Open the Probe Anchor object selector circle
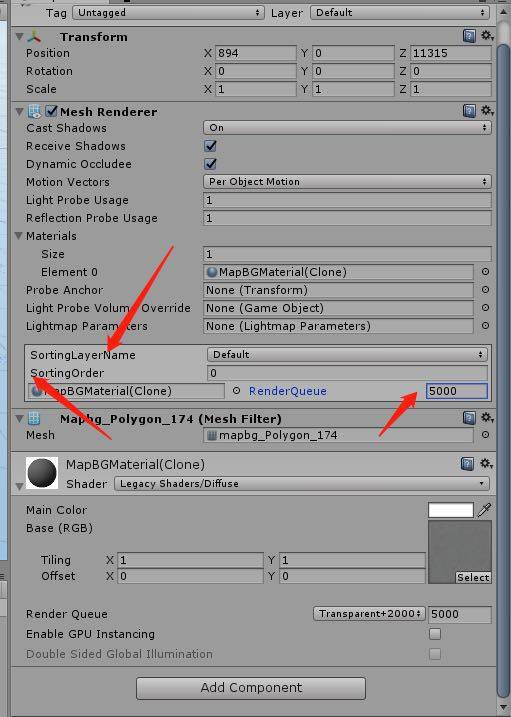 [x=485, y=289]
